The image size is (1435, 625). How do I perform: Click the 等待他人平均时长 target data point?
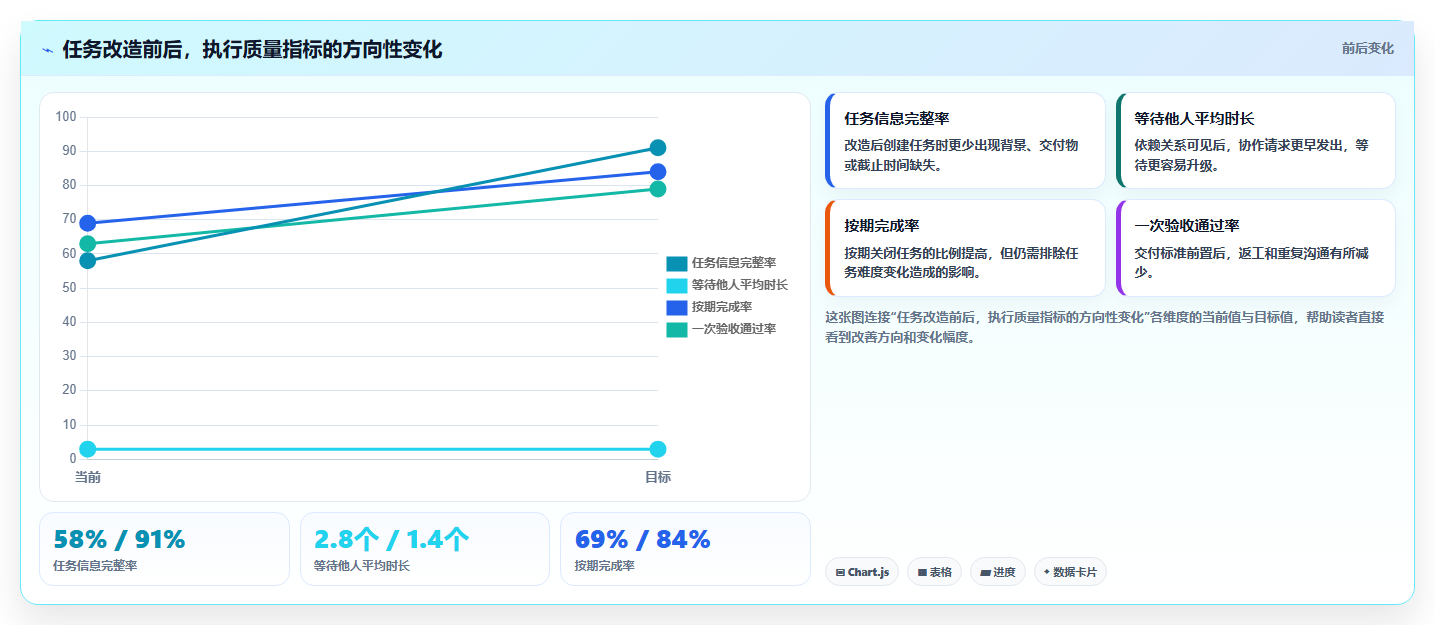point(658,449)
